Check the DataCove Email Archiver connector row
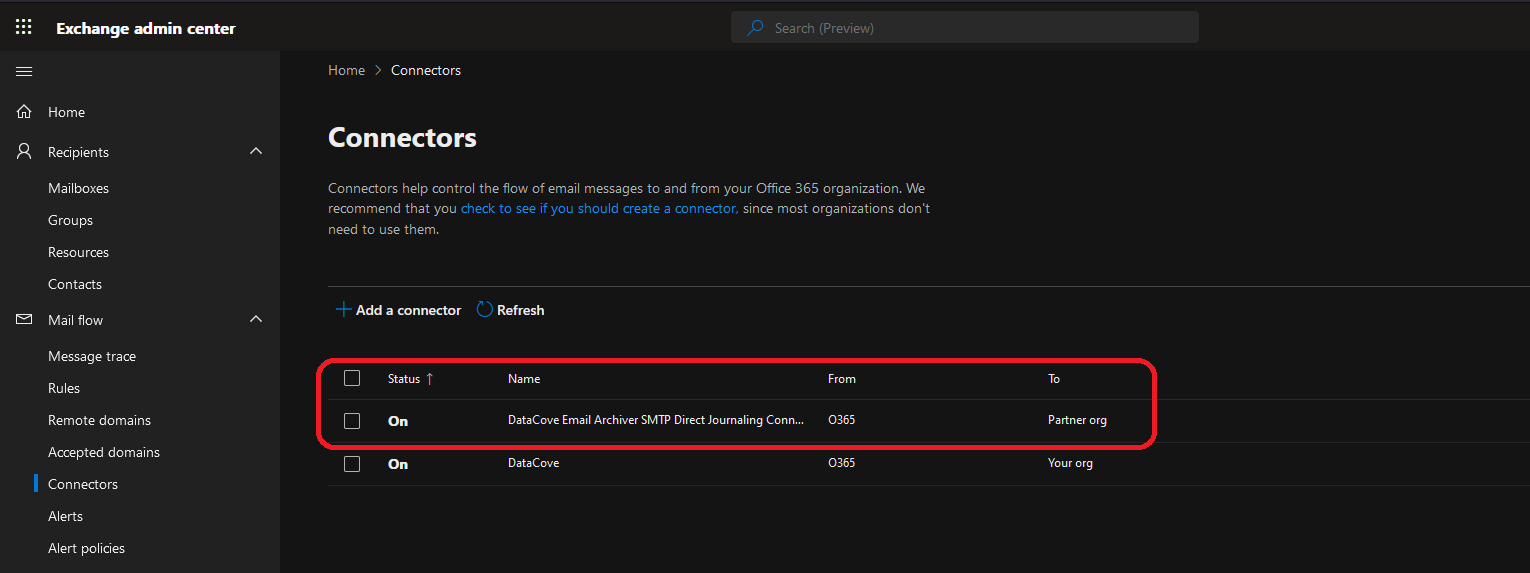The height and width of the screenshot is (573, 1530). (x=352, y=421)
